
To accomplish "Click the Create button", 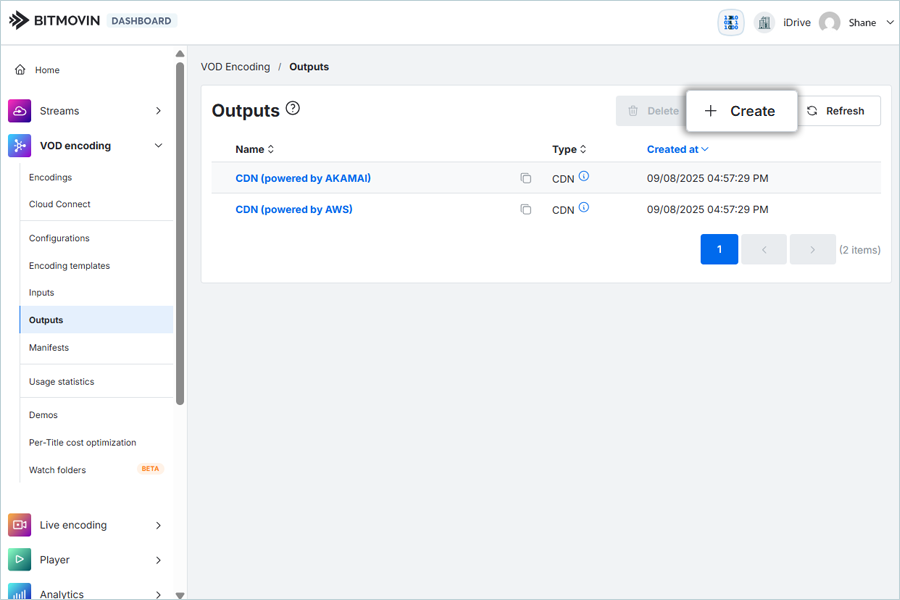I will point(741,111).
